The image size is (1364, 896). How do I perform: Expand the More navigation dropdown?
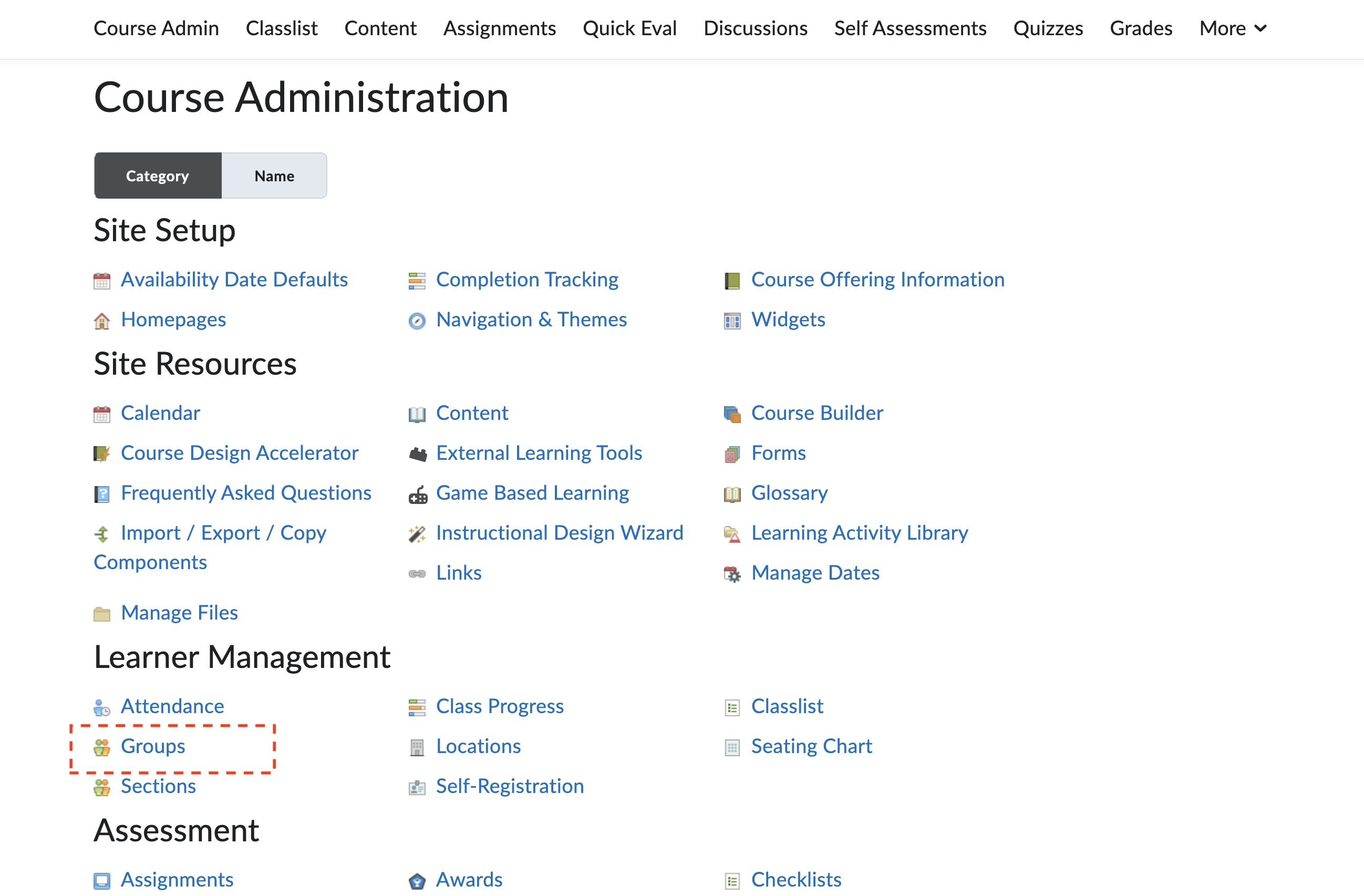coord(1232,28)
